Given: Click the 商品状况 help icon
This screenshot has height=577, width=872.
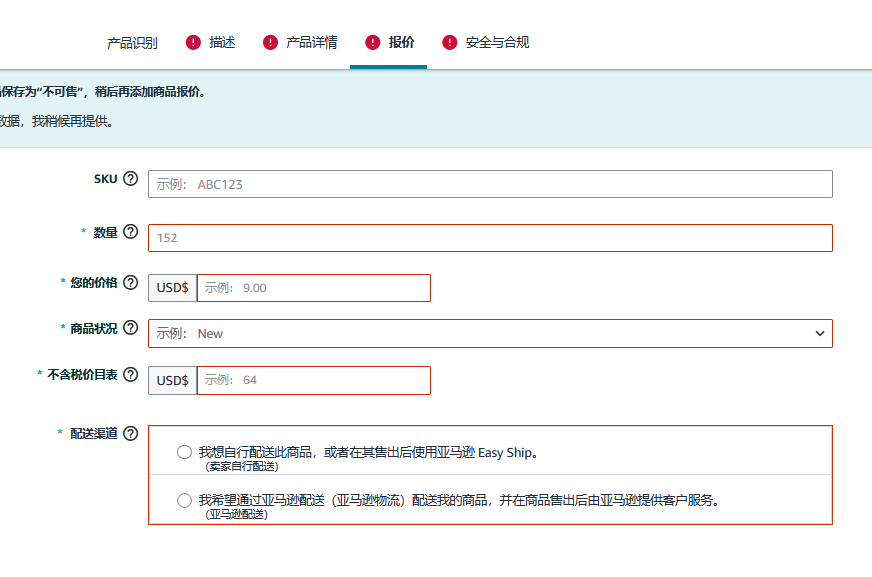Looking at the screenshot, I should coord(131,327).
